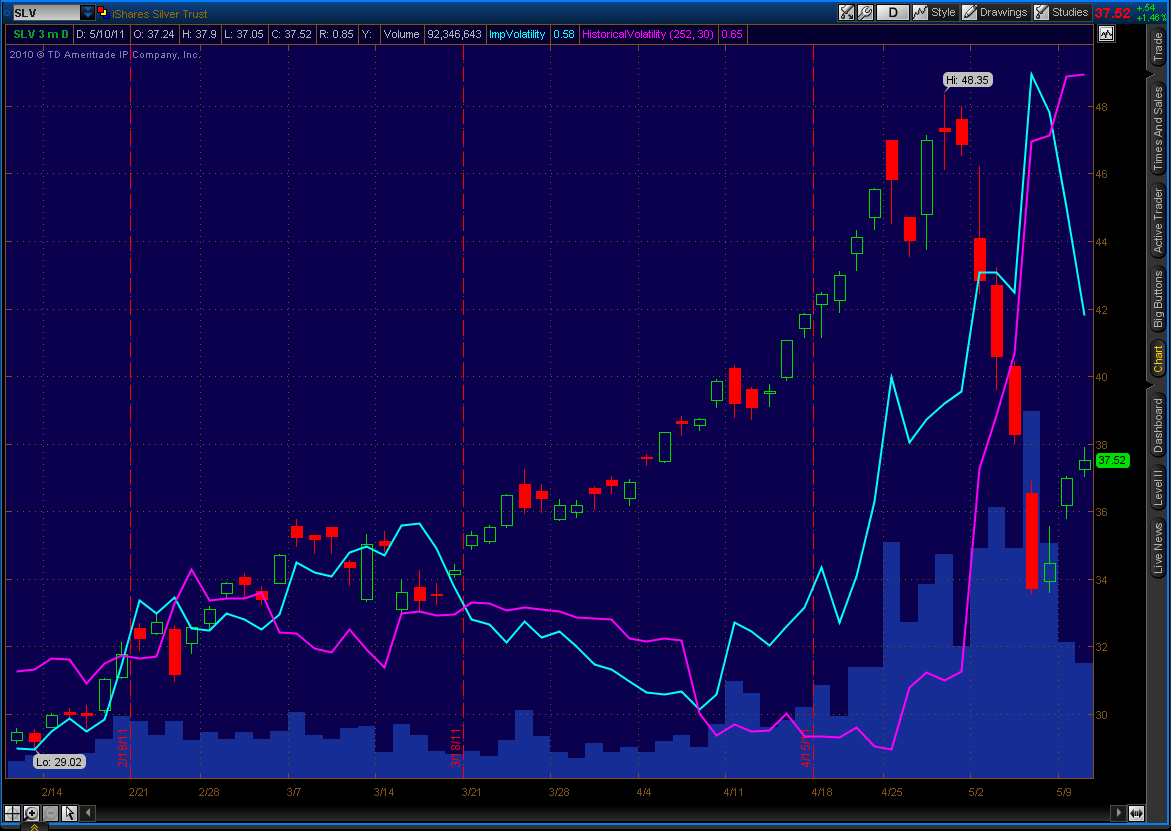Screen dimensions: 1171x831
Task: Select the Chart side tab
Action: pyautogui.click(x=1158, y=358)
